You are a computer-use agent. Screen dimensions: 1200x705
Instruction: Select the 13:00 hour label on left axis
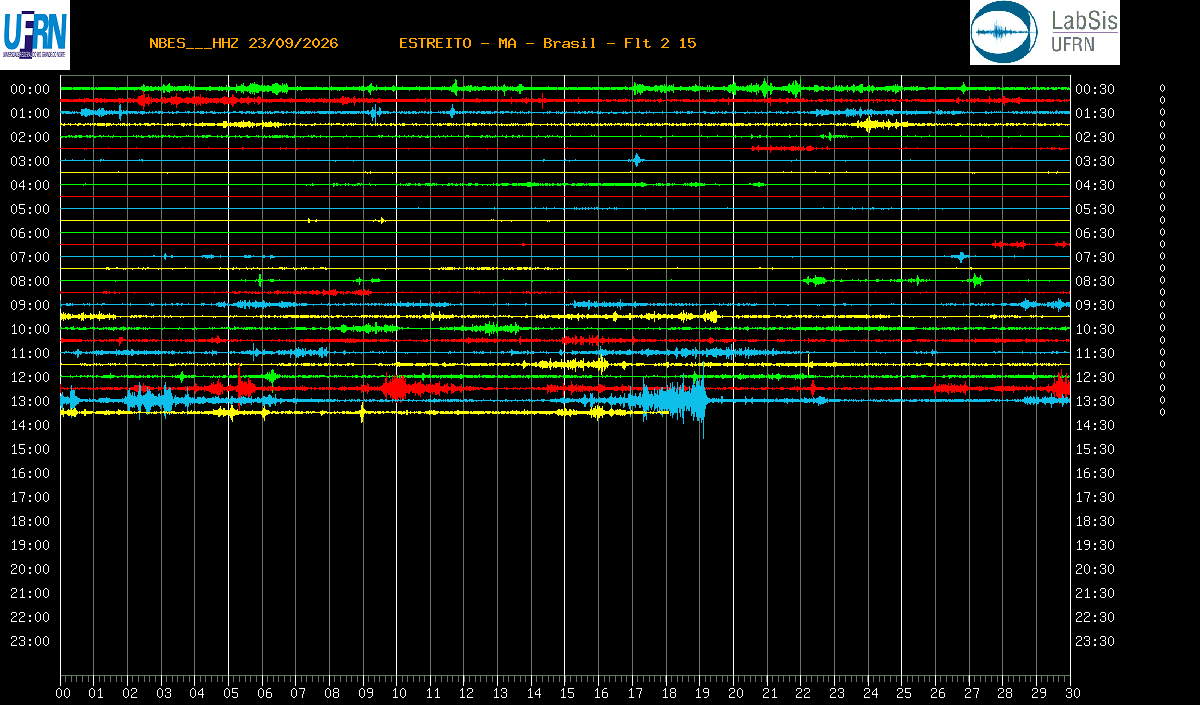pyautogui.click(x=30, y=401)
